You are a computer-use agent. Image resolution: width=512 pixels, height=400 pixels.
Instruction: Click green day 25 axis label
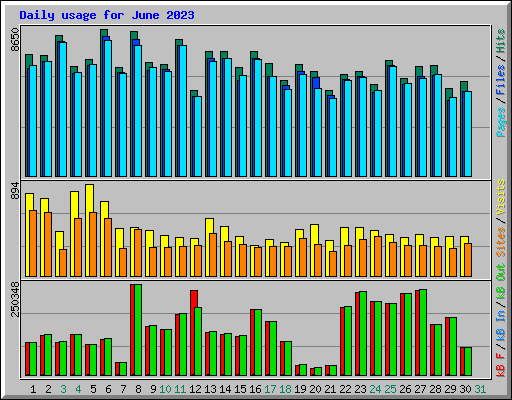tap(390, 389)
